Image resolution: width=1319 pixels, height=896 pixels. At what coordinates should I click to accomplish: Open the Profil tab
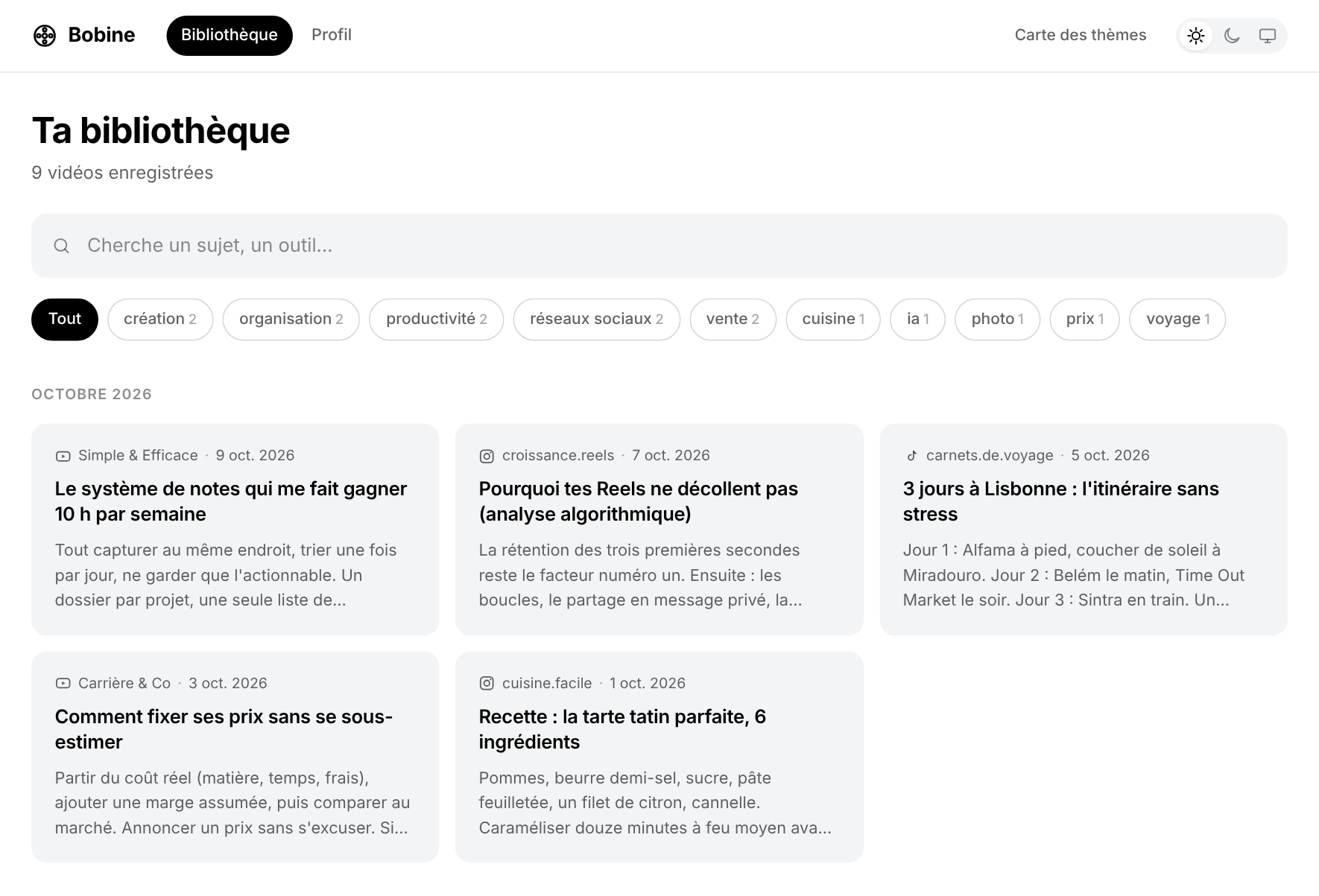(332, 35)
